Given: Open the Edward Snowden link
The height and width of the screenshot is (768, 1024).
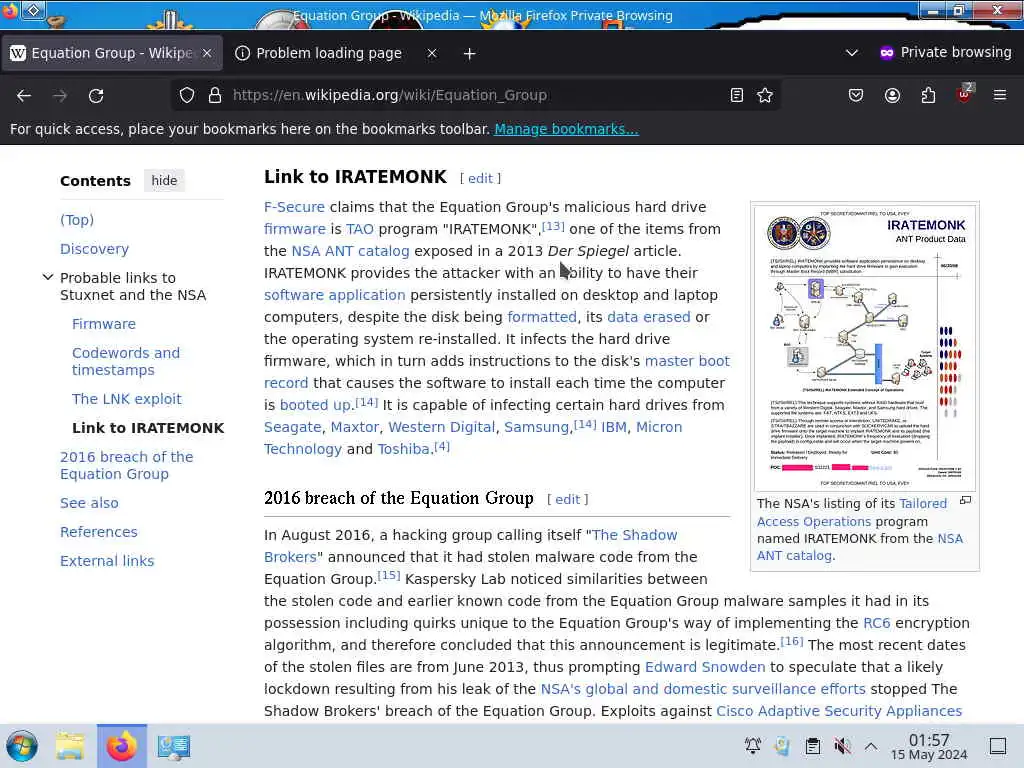Looking at the screenshot, I should [705, 667].
